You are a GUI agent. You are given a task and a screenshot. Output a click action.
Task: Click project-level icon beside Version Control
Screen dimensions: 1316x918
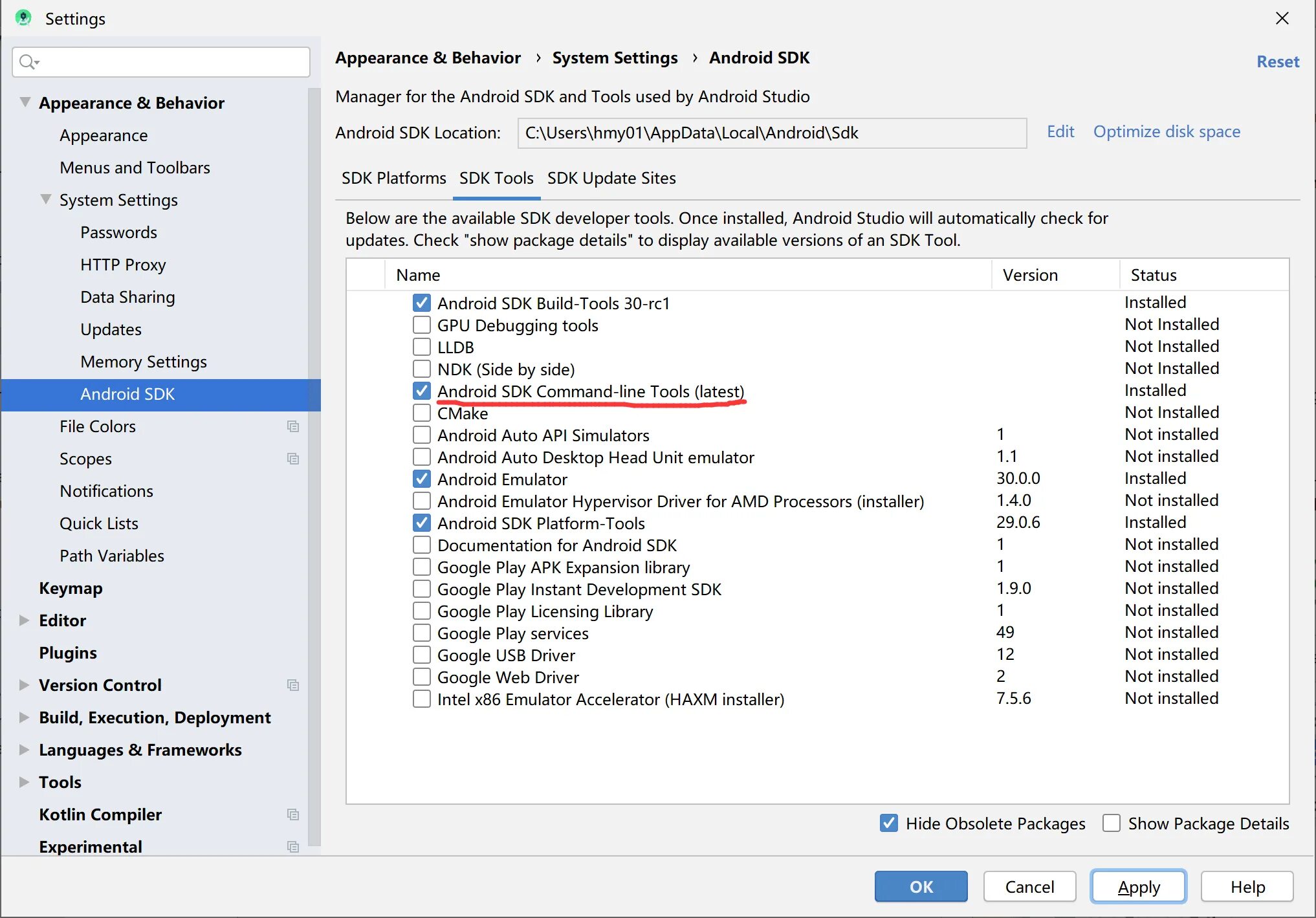293,685
